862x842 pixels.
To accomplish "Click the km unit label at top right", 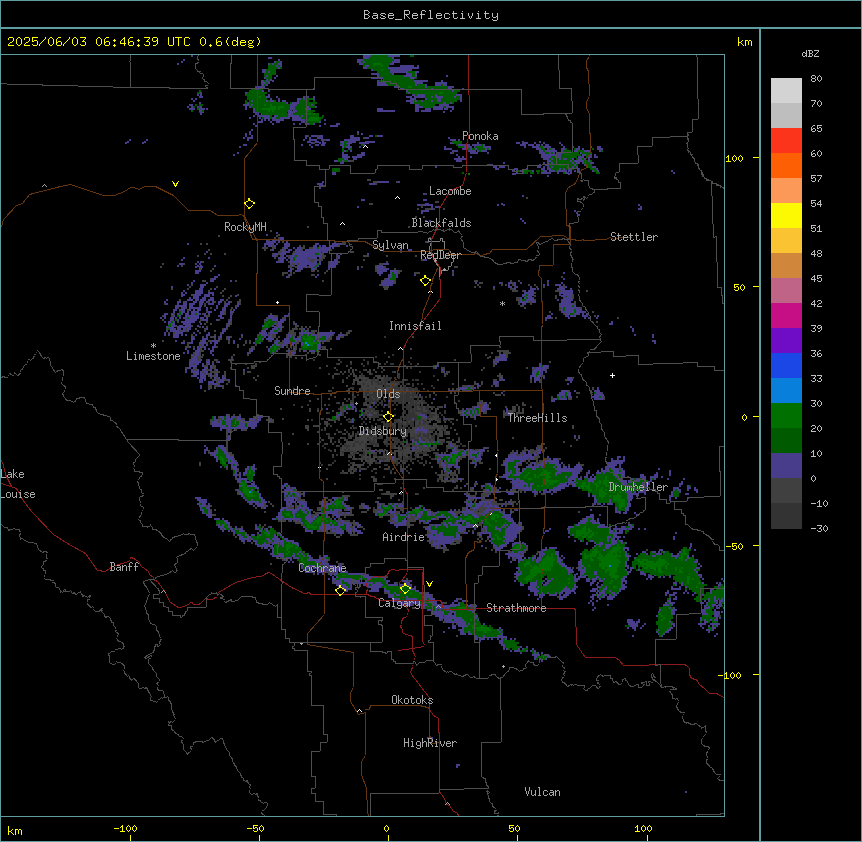I will [x=744, y=42].
